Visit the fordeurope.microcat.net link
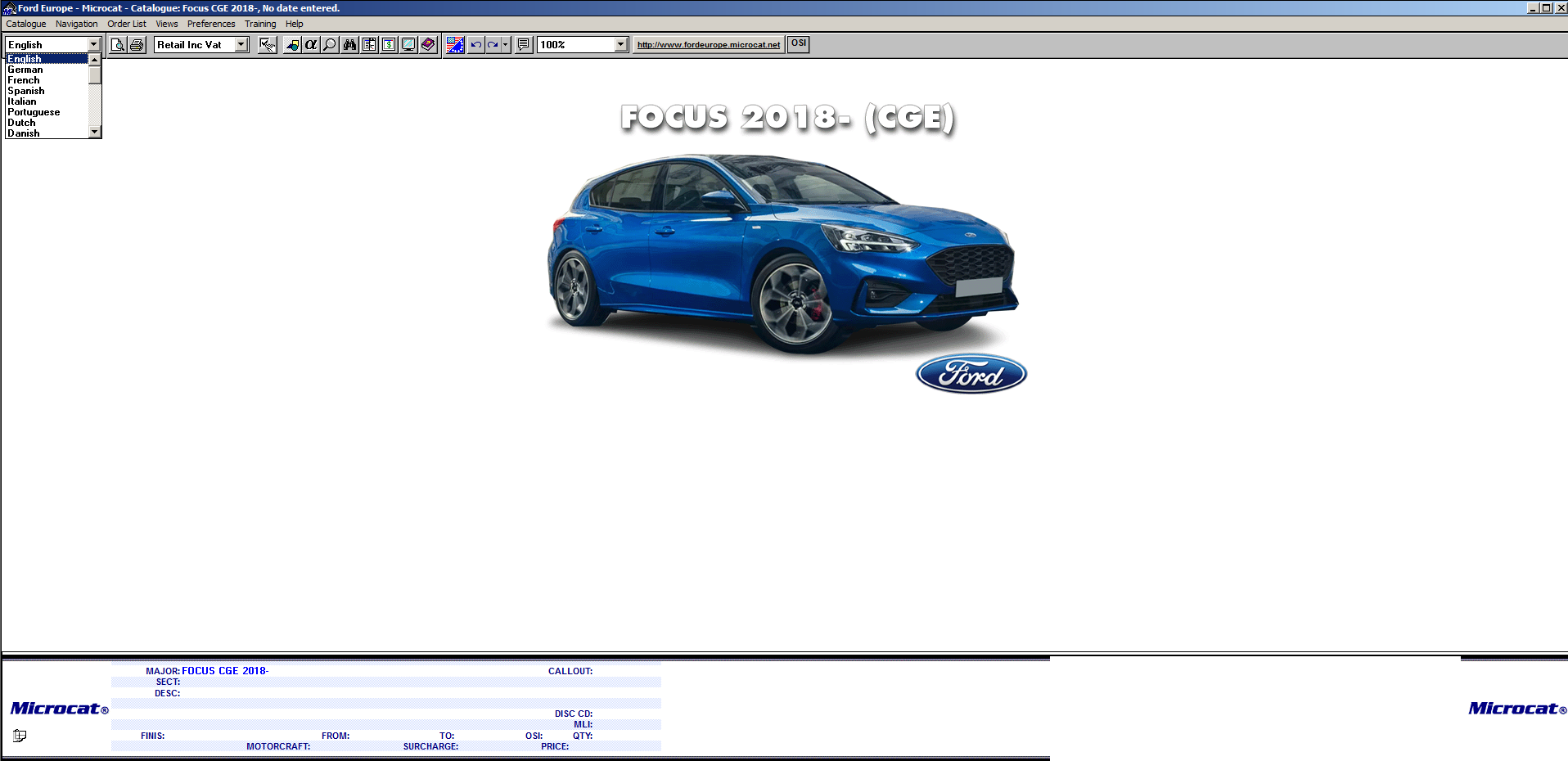 [x=707, y=44]
